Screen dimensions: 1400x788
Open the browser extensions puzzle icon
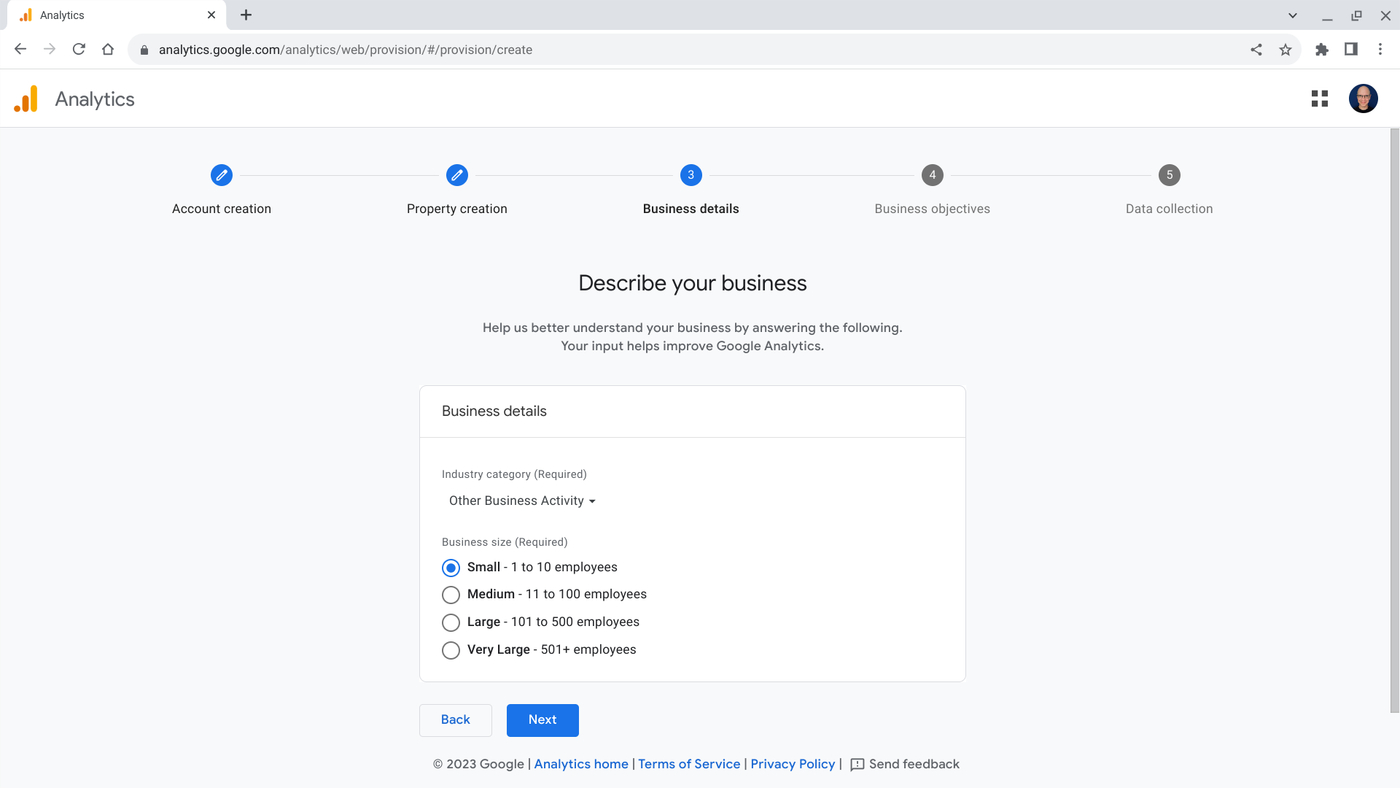point(1321,48)
